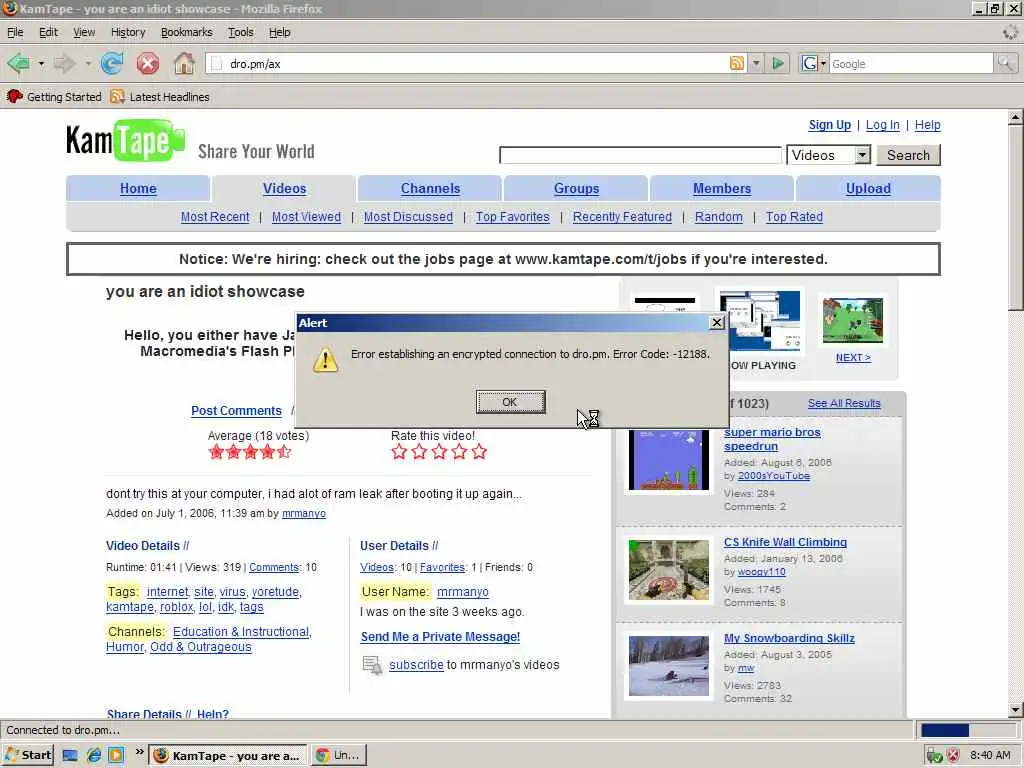Click OK in the Alert dialog
Image resolution: width=1024 pixels, height=768 pixels.
510,402
